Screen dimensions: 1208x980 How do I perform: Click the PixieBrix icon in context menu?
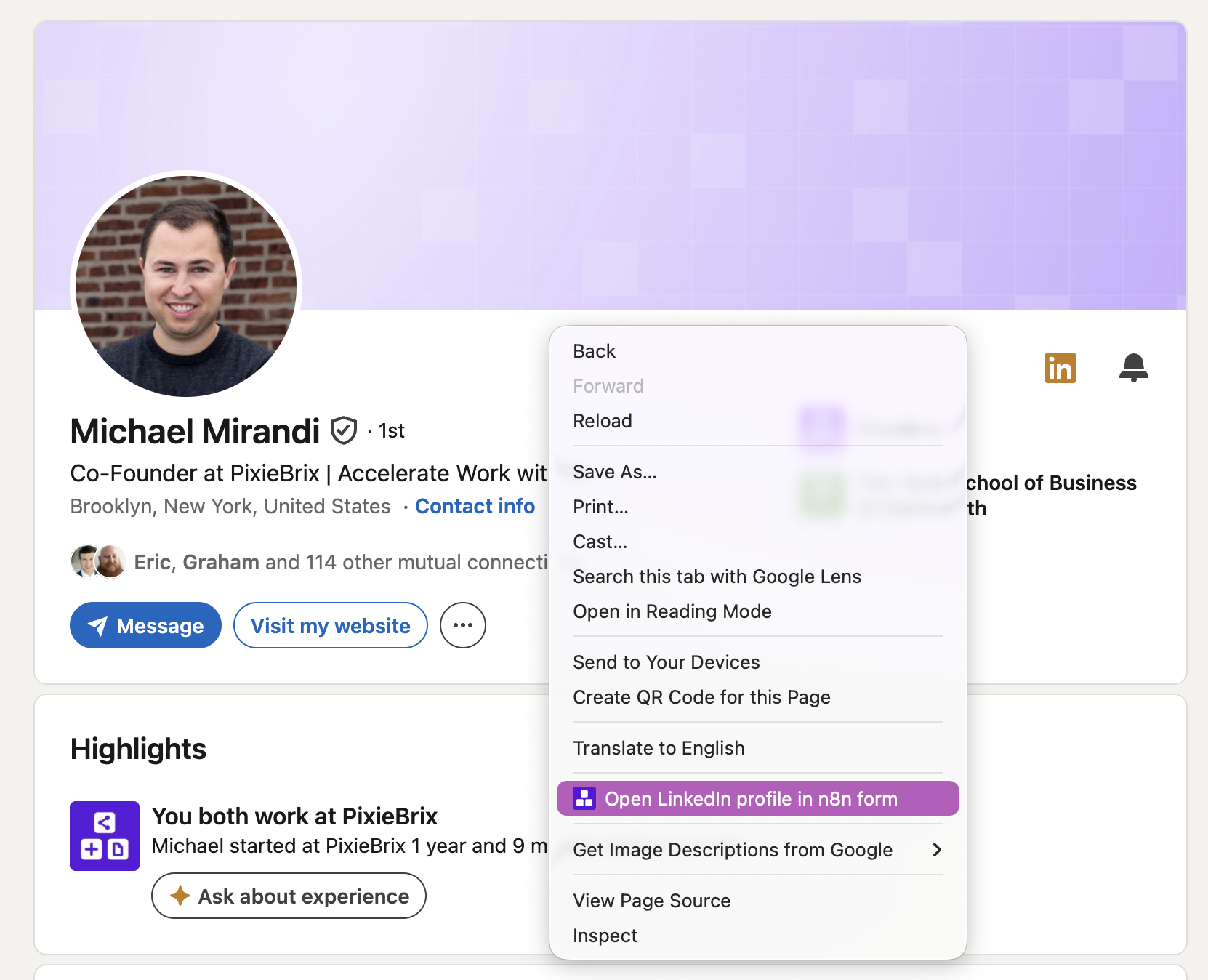point(584,798)
